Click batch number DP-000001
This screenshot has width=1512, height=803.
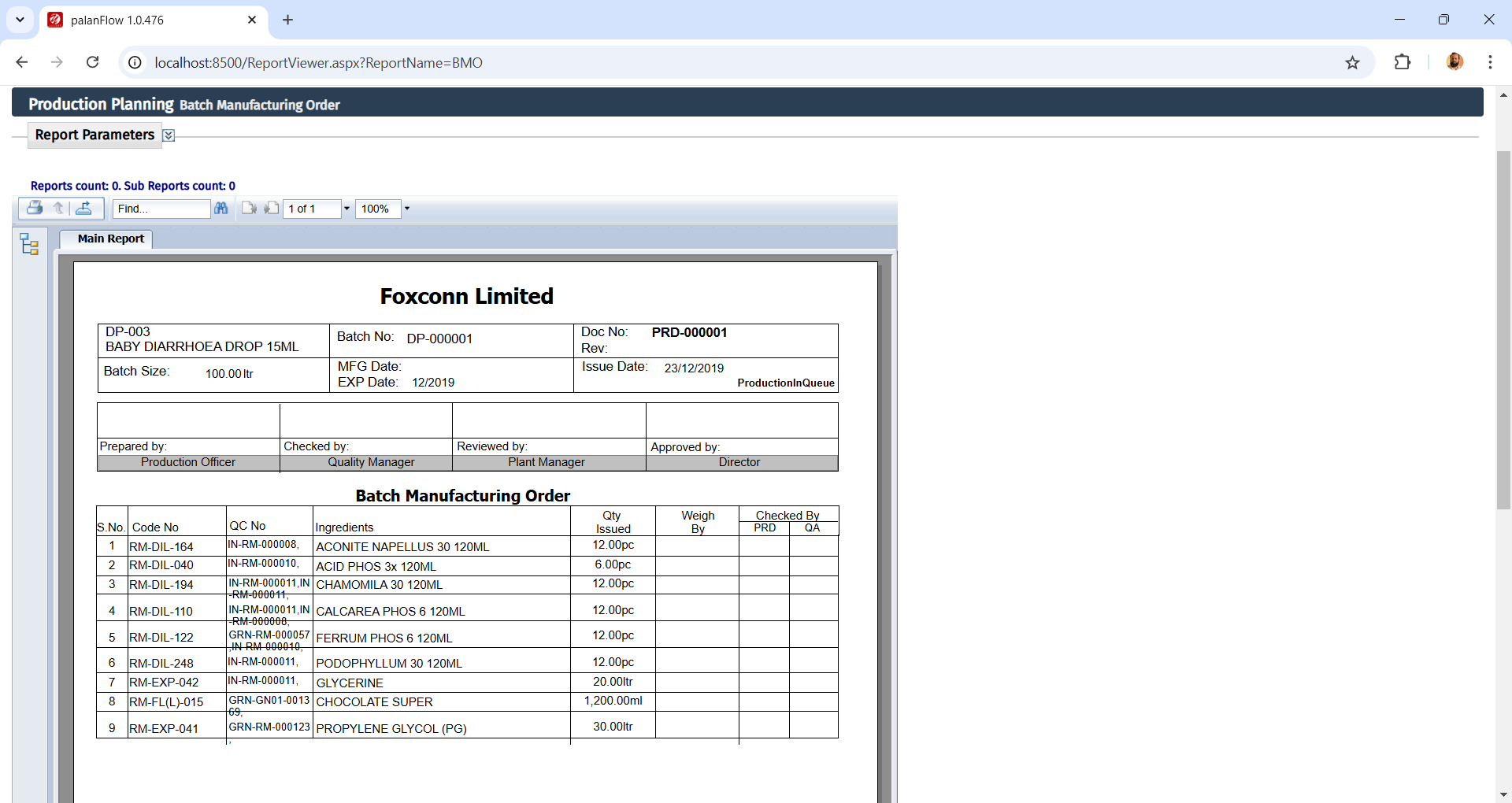(439, 339)
